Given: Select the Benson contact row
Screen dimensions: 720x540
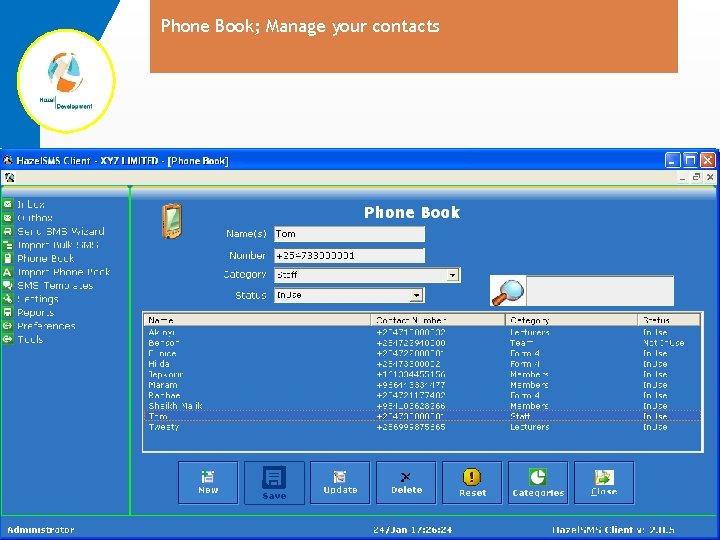Looking at the screenshot, I should [422, 343].
